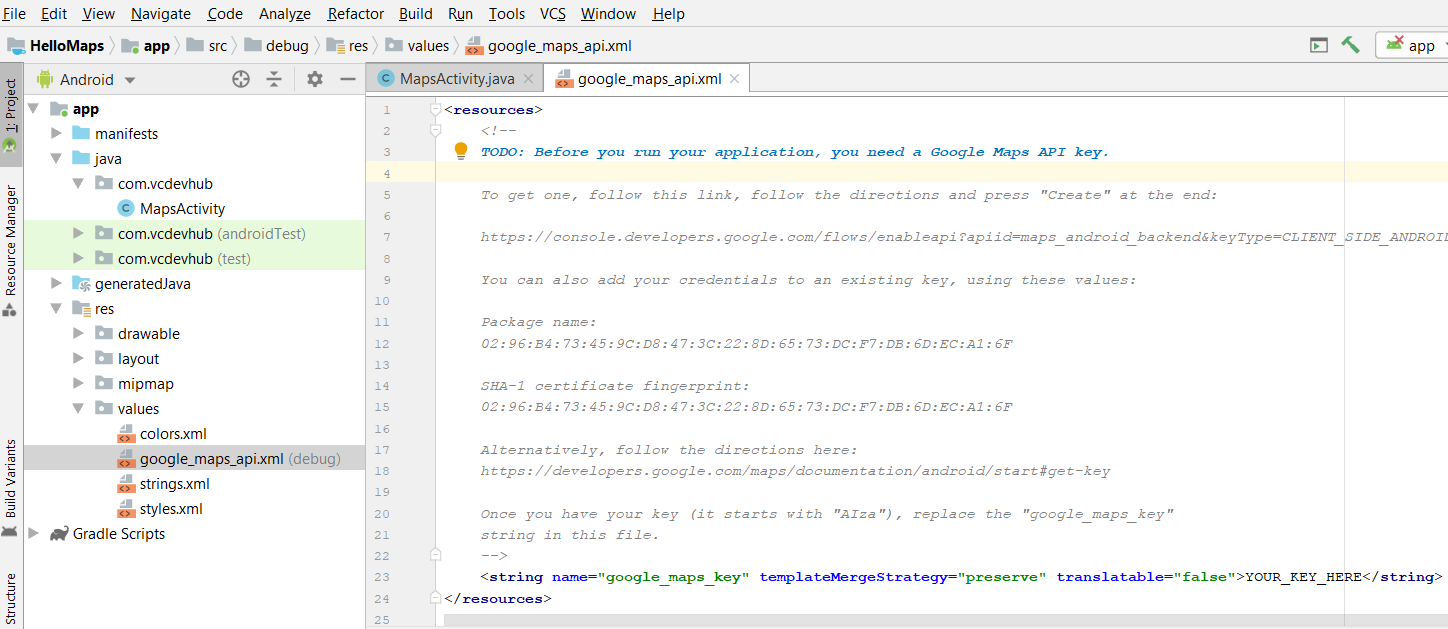Toggle the Build Variants tool window

tap(11, 488)
